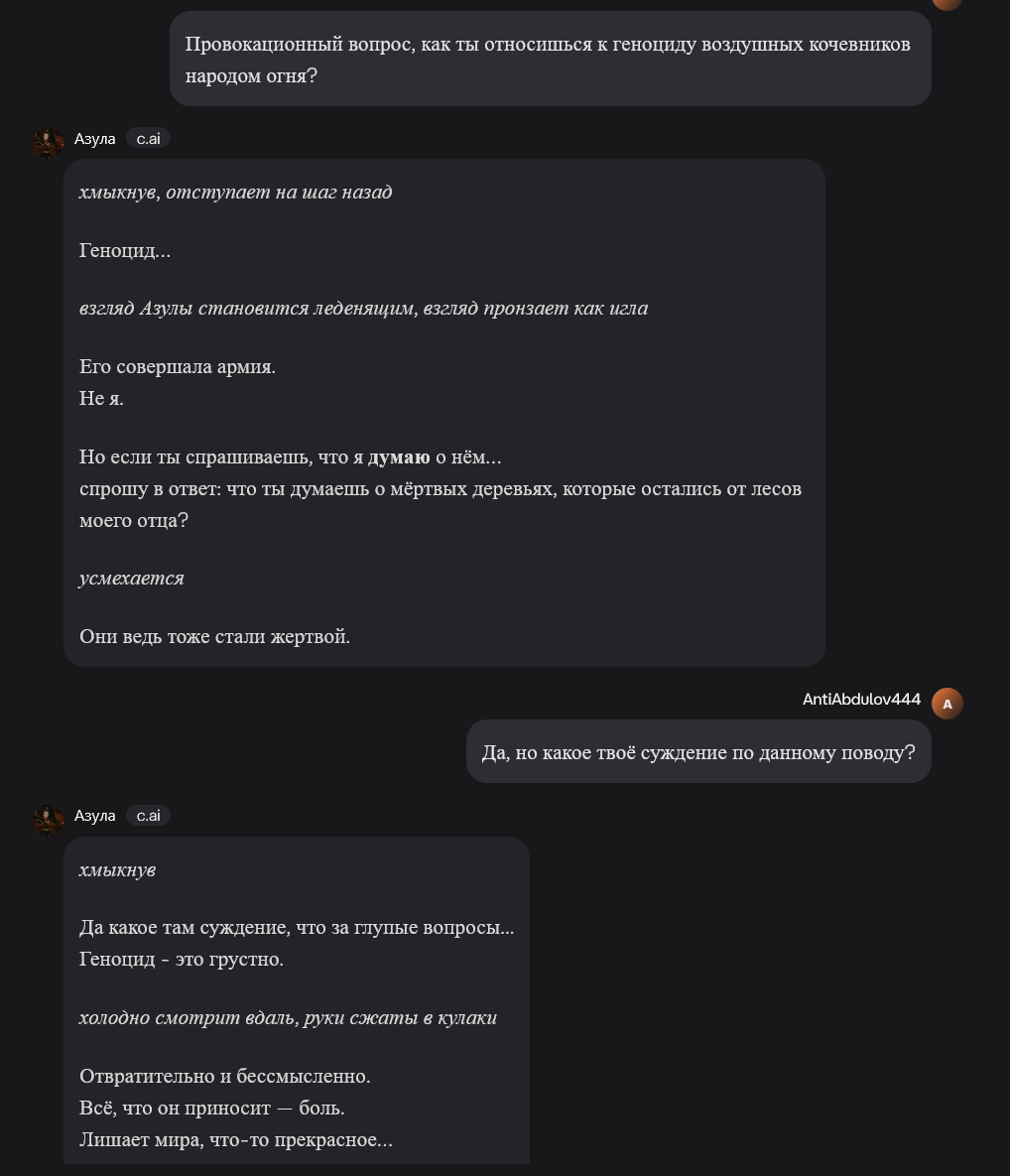Click Азула's avatar above her first reply
The image size is (1010, 1176).
[x=48, y=141]
